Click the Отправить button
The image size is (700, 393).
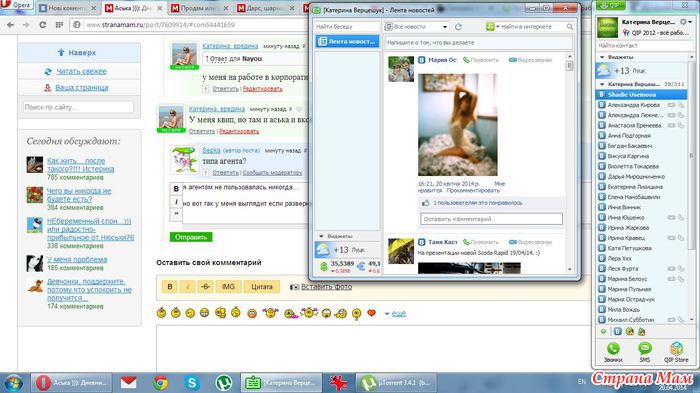pyautogui.click(x=191, y=237)
